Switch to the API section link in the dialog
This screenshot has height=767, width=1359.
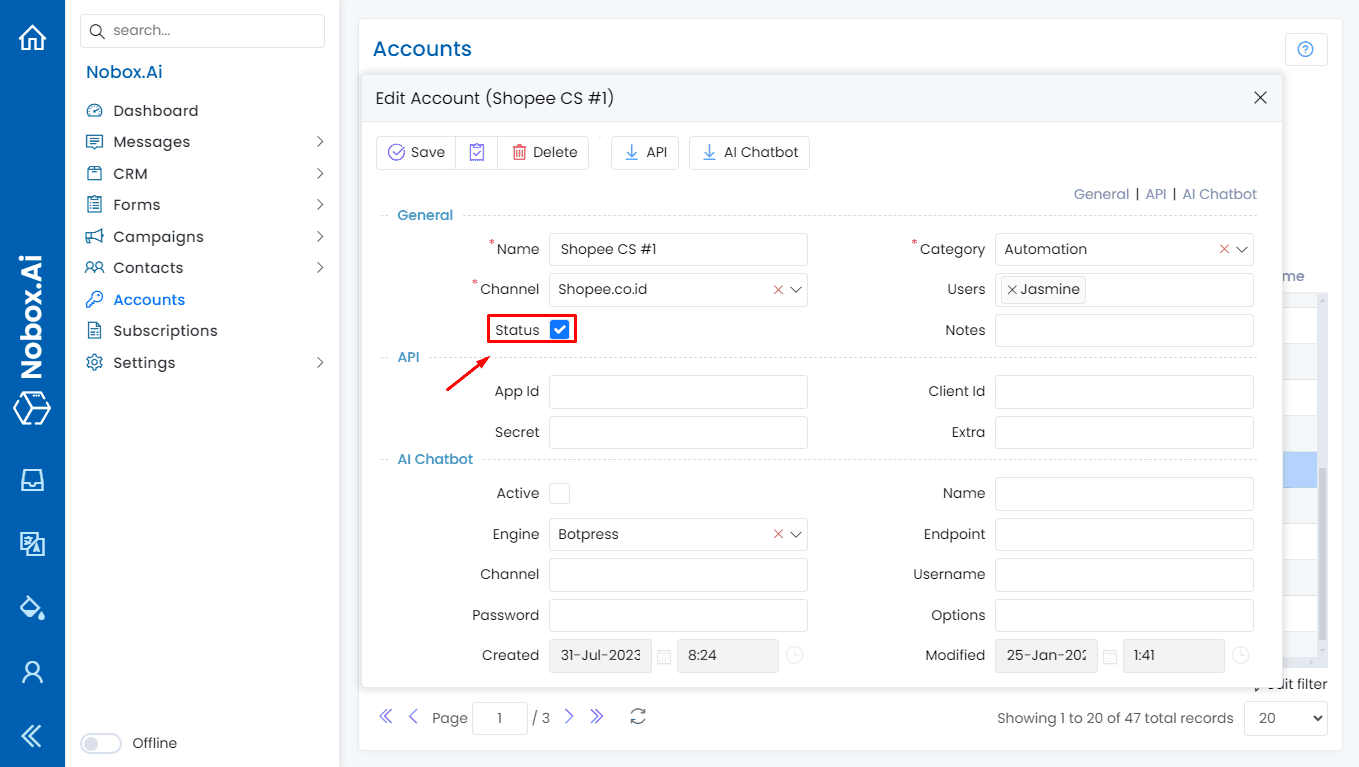[x=1156, y=193]
